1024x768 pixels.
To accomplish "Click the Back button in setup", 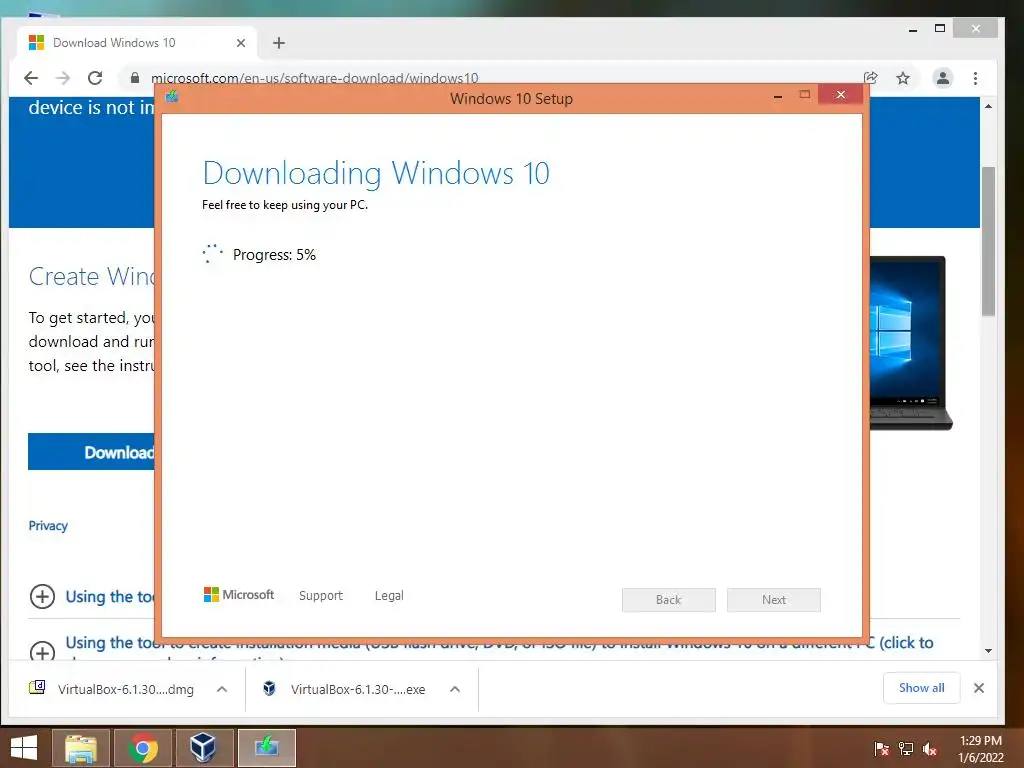I will pos(669,600).
